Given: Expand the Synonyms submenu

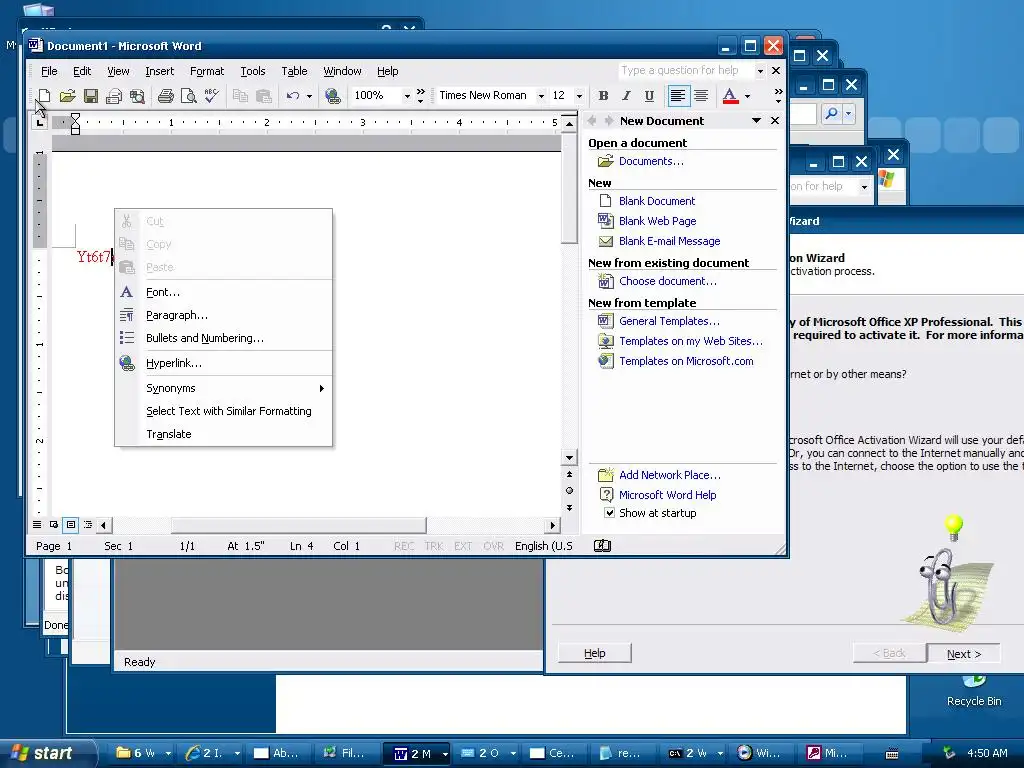Looking at the screenshot, I should (224, 388).
